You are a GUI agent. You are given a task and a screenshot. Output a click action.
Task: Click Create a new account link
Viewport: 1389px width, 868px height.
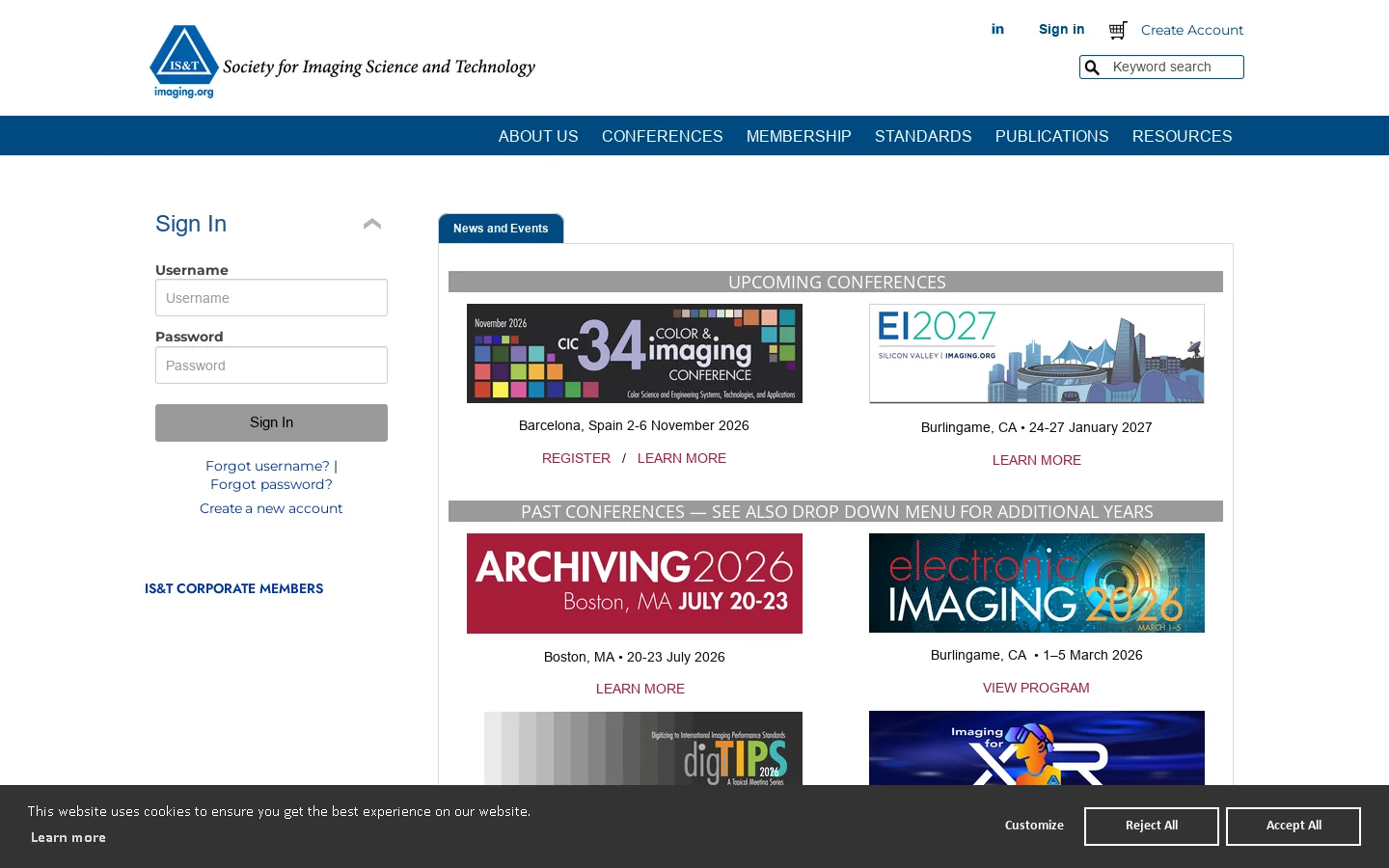pyautogui.click(x=271, y=508)
